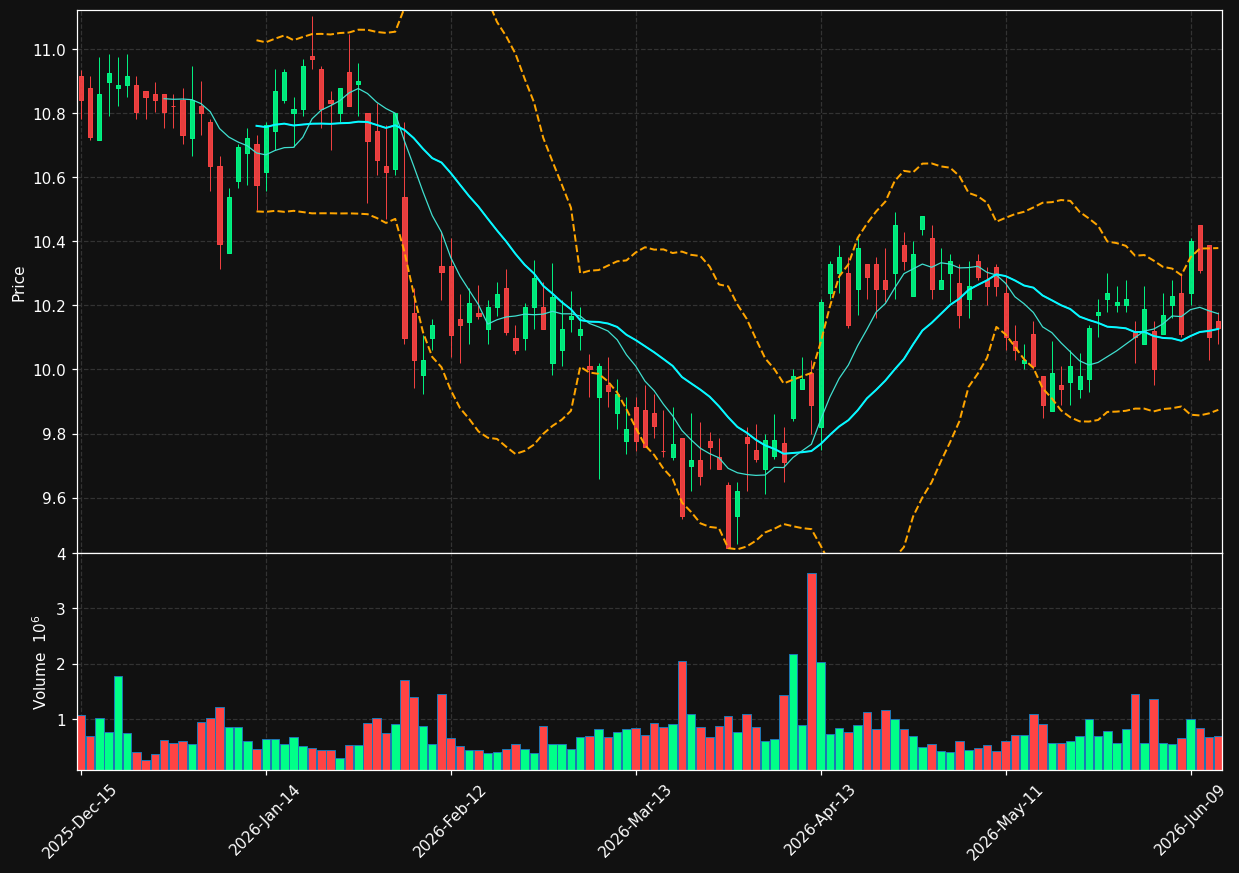The width and height of the screenshot is (1239, 873).
Task: Select the volume tick label 4
Action: point(61,554)
